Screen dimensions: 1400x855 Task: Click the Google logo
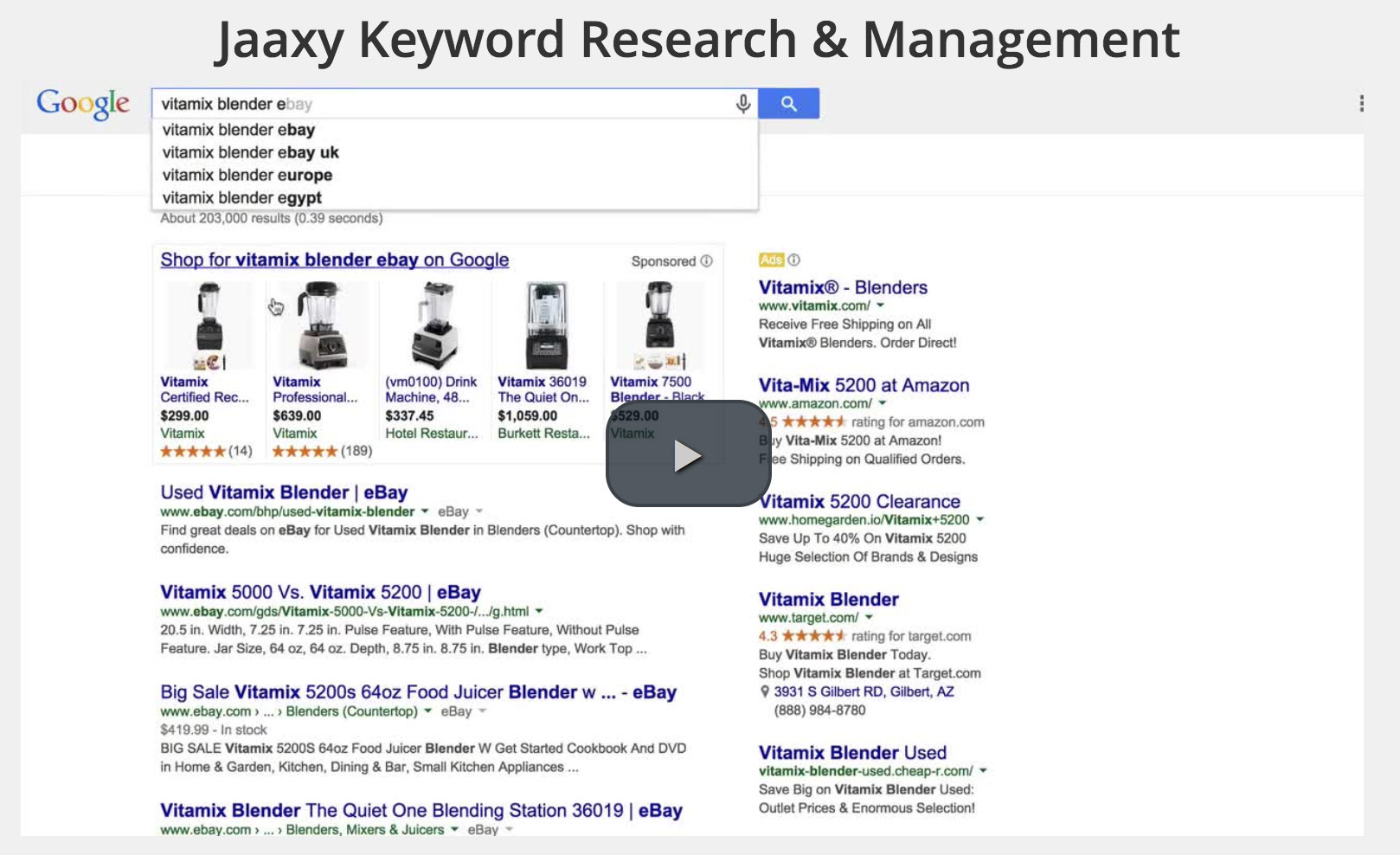tap(83, 104)
